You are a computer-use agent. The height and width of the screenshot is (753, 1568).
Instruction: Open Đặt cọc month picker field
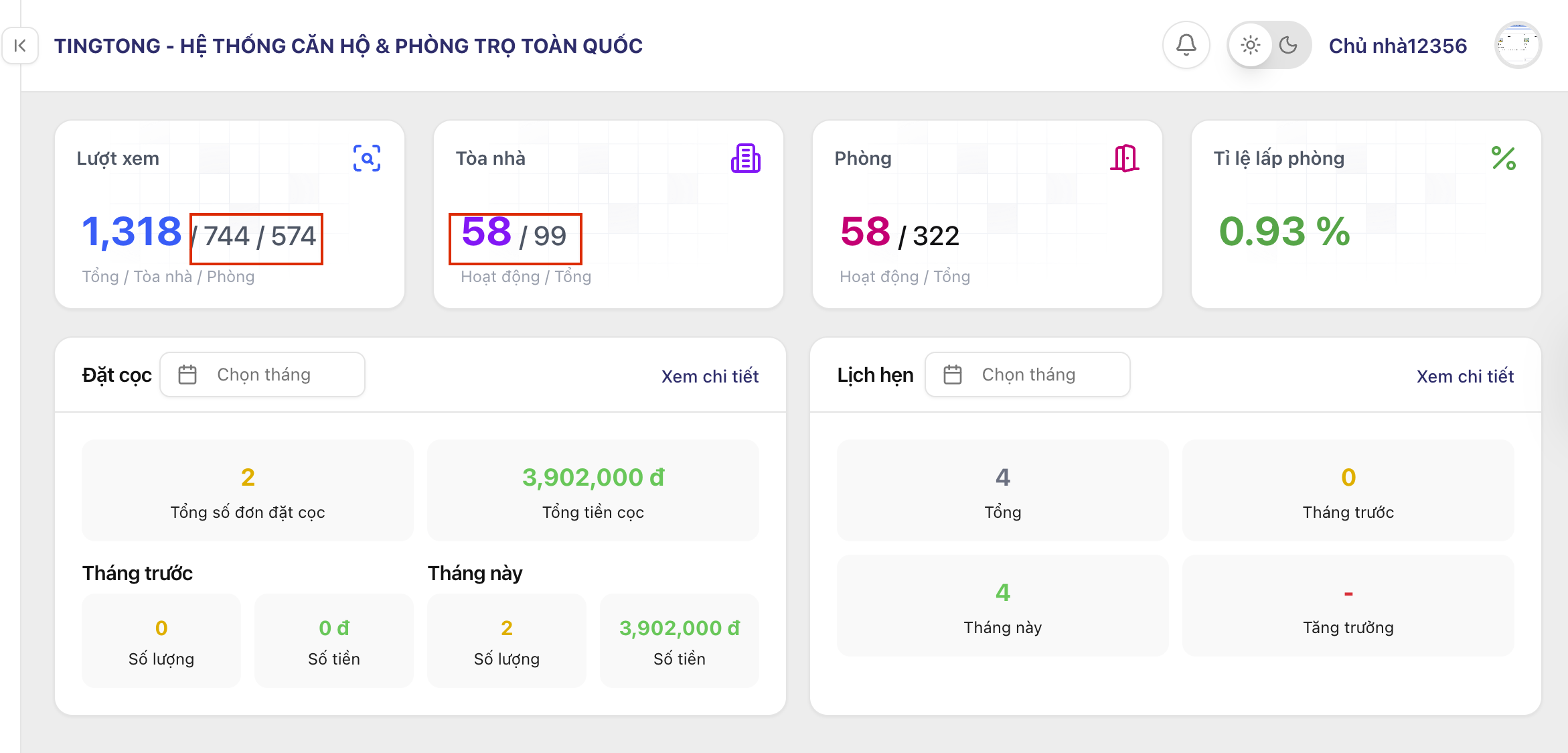coord(262,374)
